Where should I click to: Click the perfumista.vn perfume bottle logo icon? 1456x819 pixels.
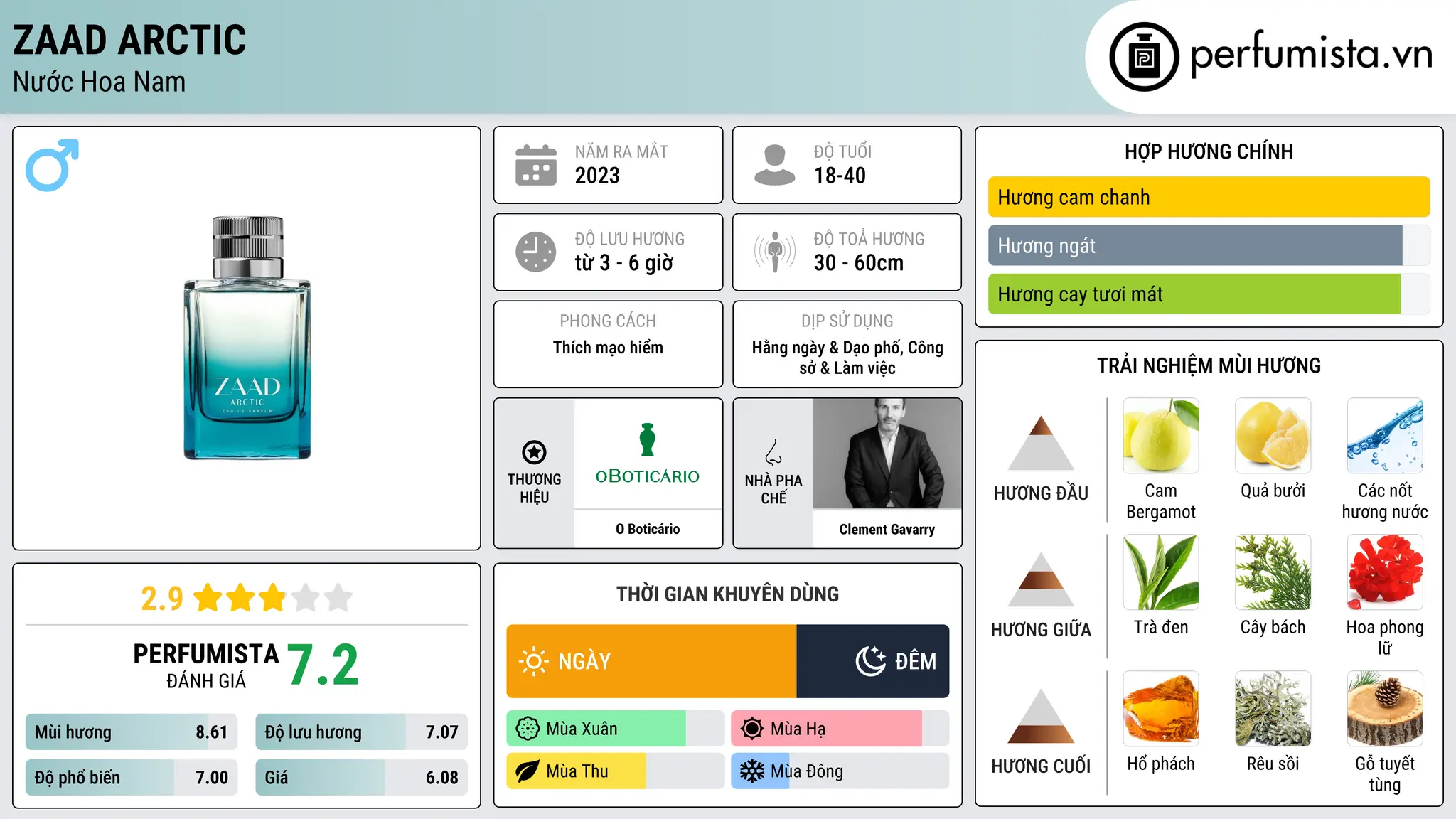point(1144,57)
